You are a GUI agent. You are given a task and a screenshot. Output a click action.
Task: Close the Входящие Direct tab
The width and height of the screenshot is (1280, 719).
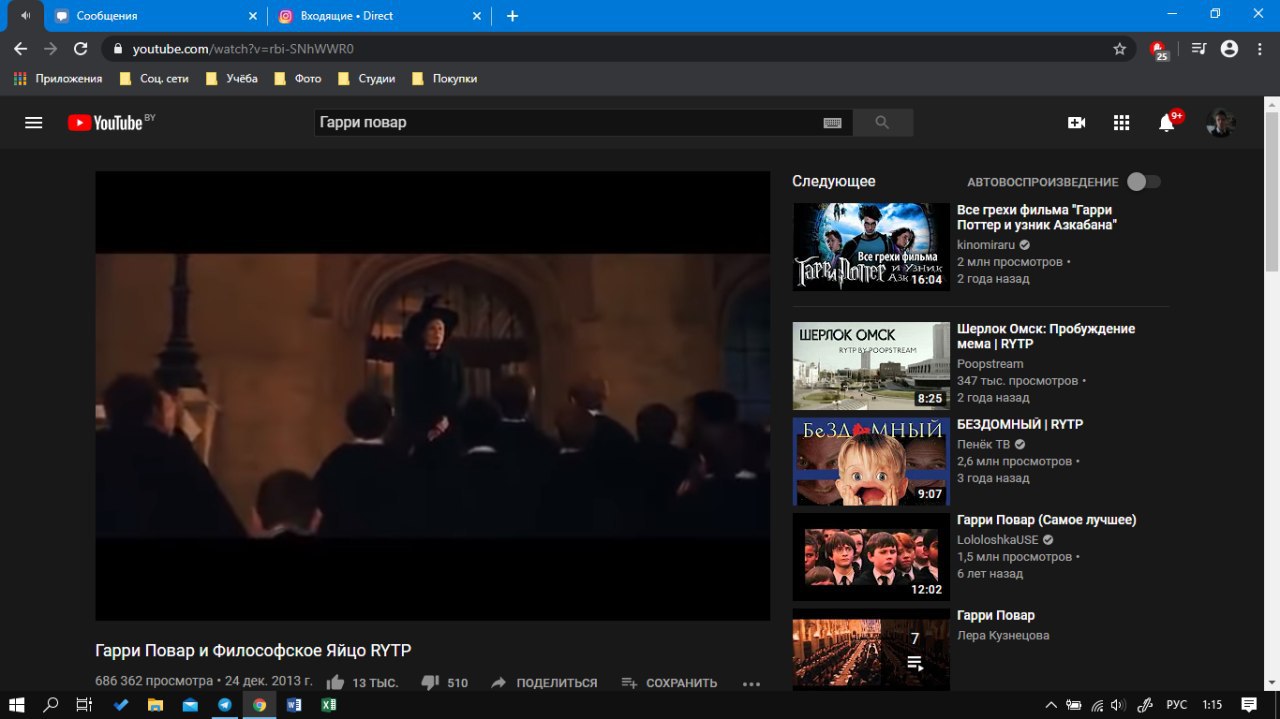pos(477,16)
